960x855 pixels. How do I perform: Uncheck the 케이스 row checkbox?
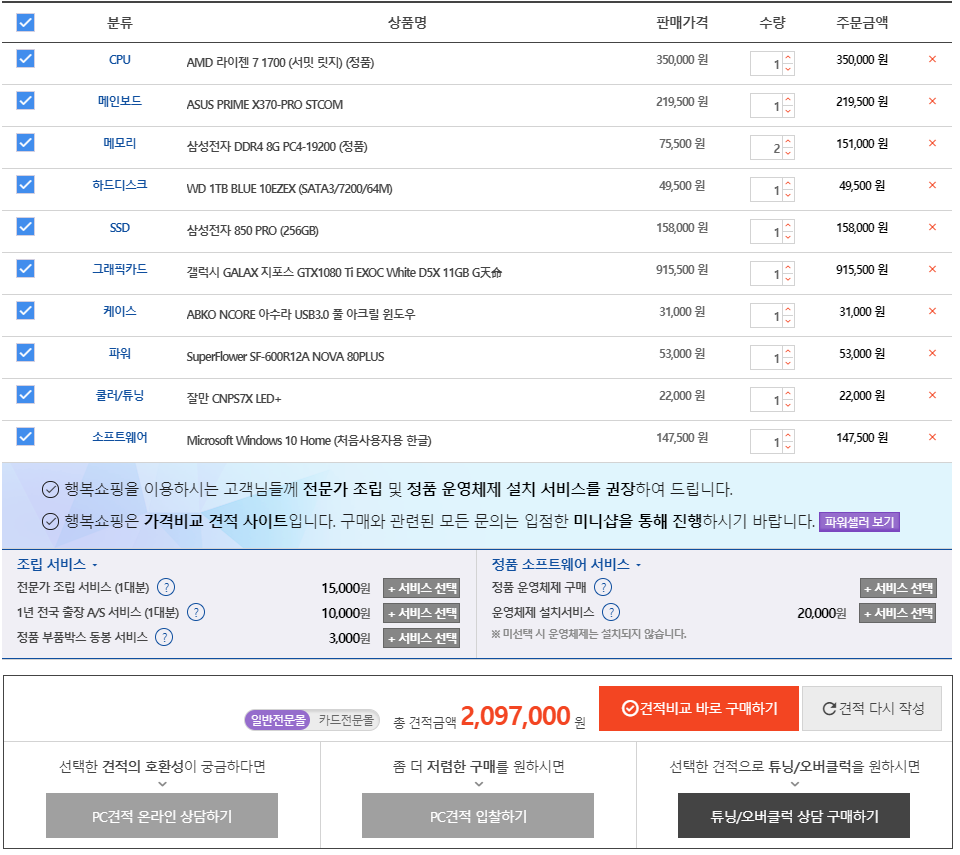[25, 312]
